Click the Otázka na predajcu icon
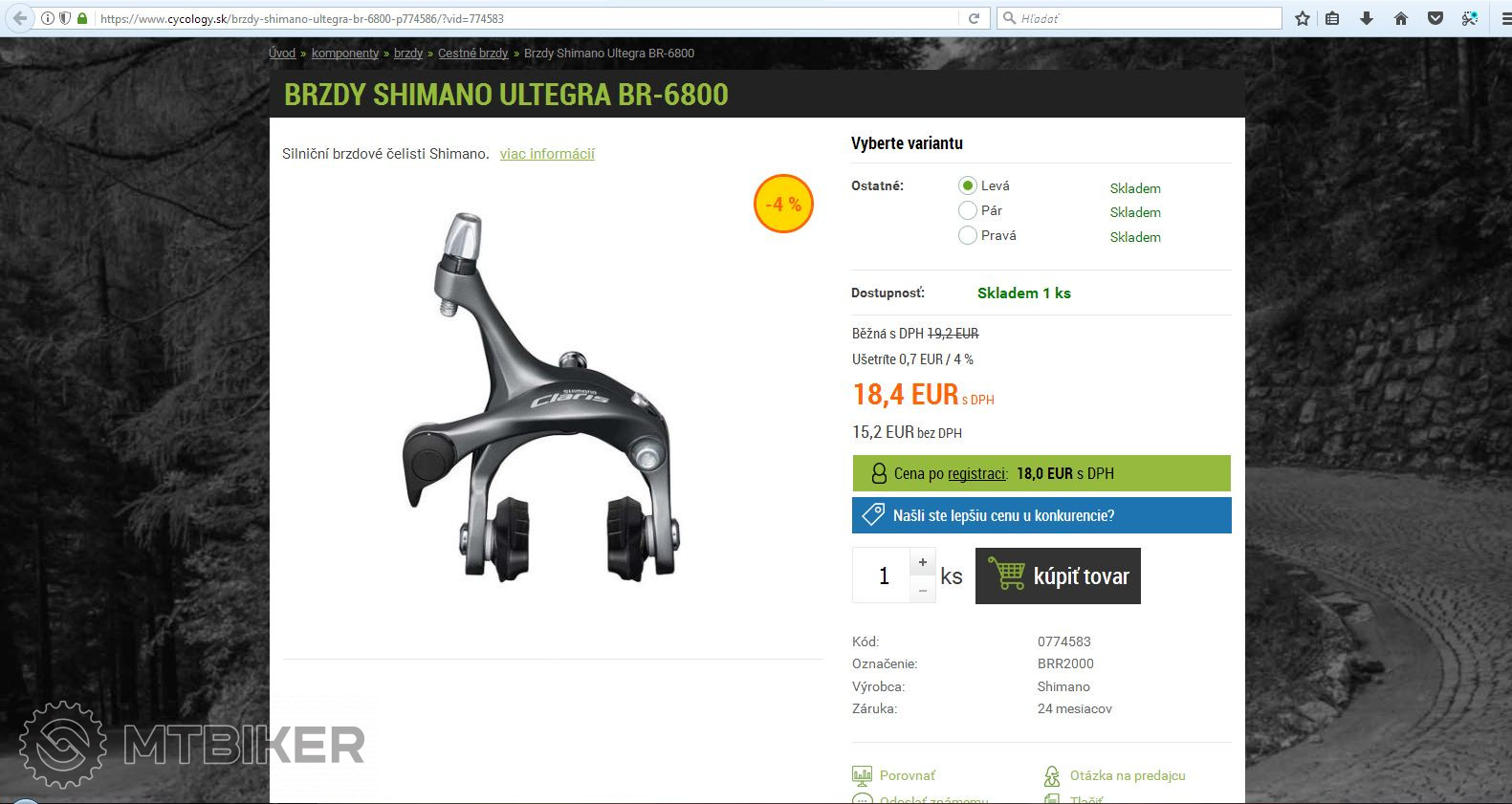Image resolution: width=1512 pixels, height=804 pixels. (x=1052, y=775)
